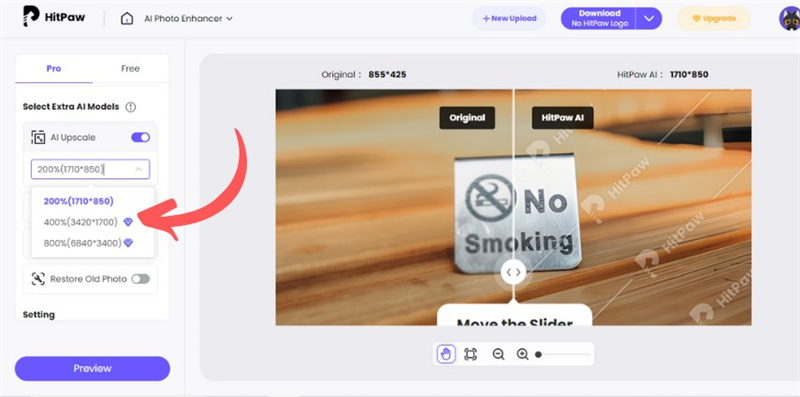This screenshot has height=397, width=800.
Task: Click the HitPaw AI 1710*850 size text
Action: [663, 75]
